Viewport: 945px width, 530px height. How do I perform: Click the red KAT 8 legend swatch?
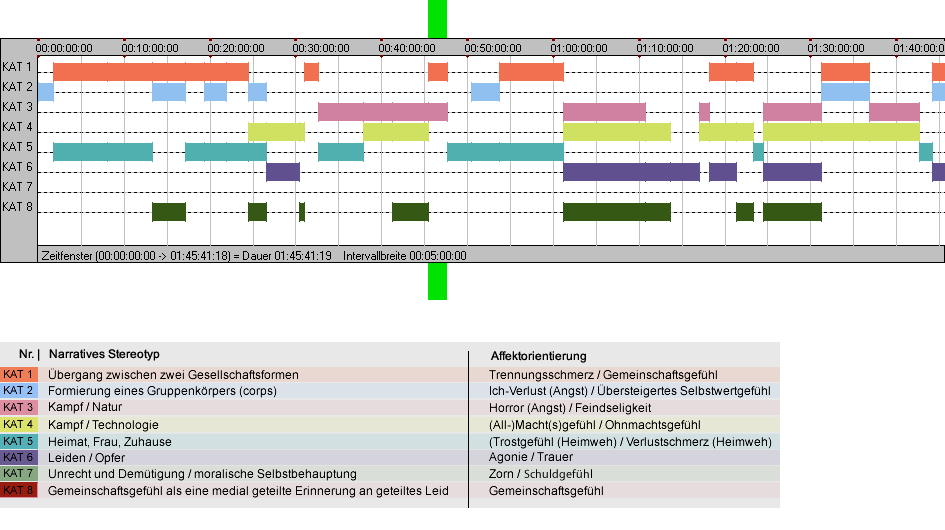pos(19,490)
